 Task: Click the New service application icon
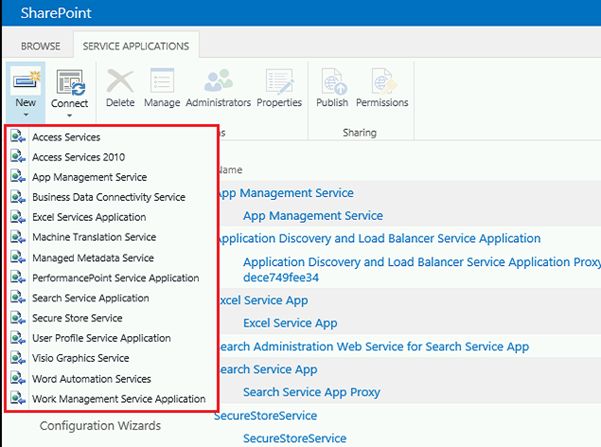point(25,82)
